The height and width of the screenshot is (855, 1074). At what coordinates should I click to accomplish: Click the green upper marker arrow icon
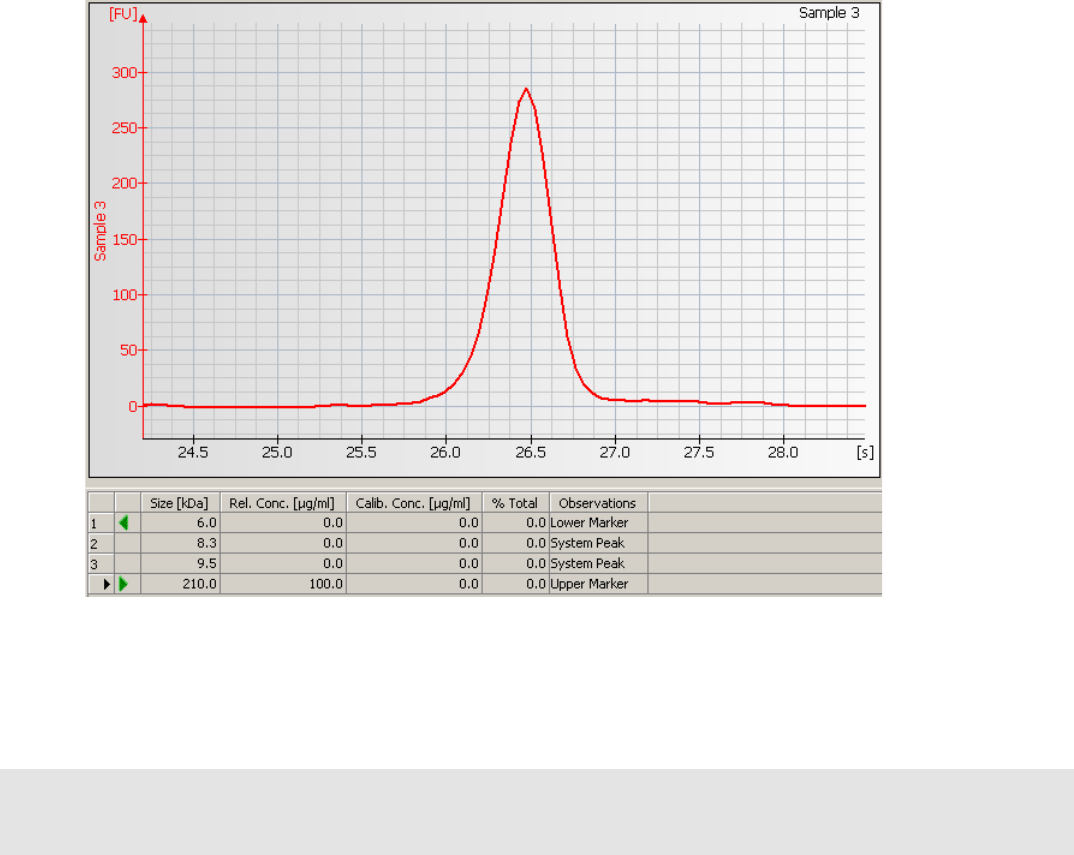[124, 584]
